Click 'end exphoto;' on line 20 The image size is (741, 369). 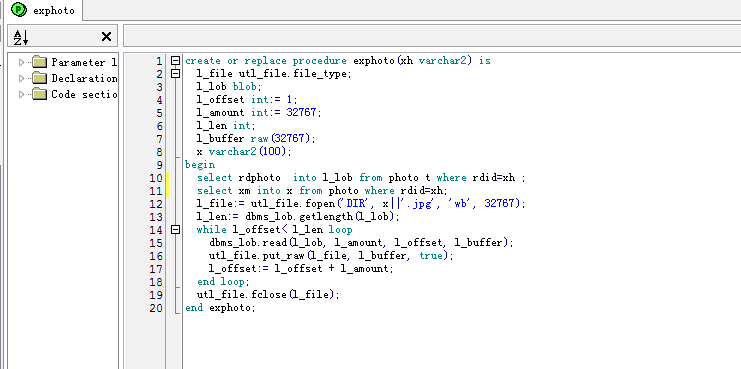coord(220,308)
